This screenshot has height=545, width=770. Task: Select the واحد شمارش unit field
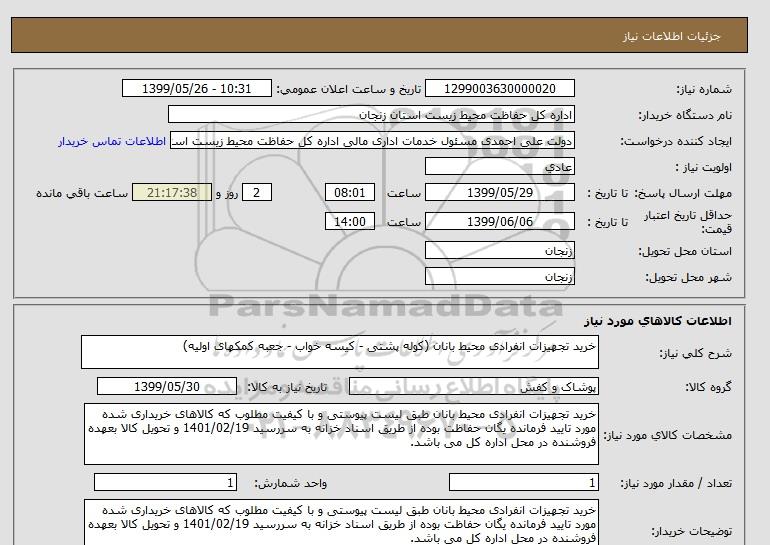165,483
